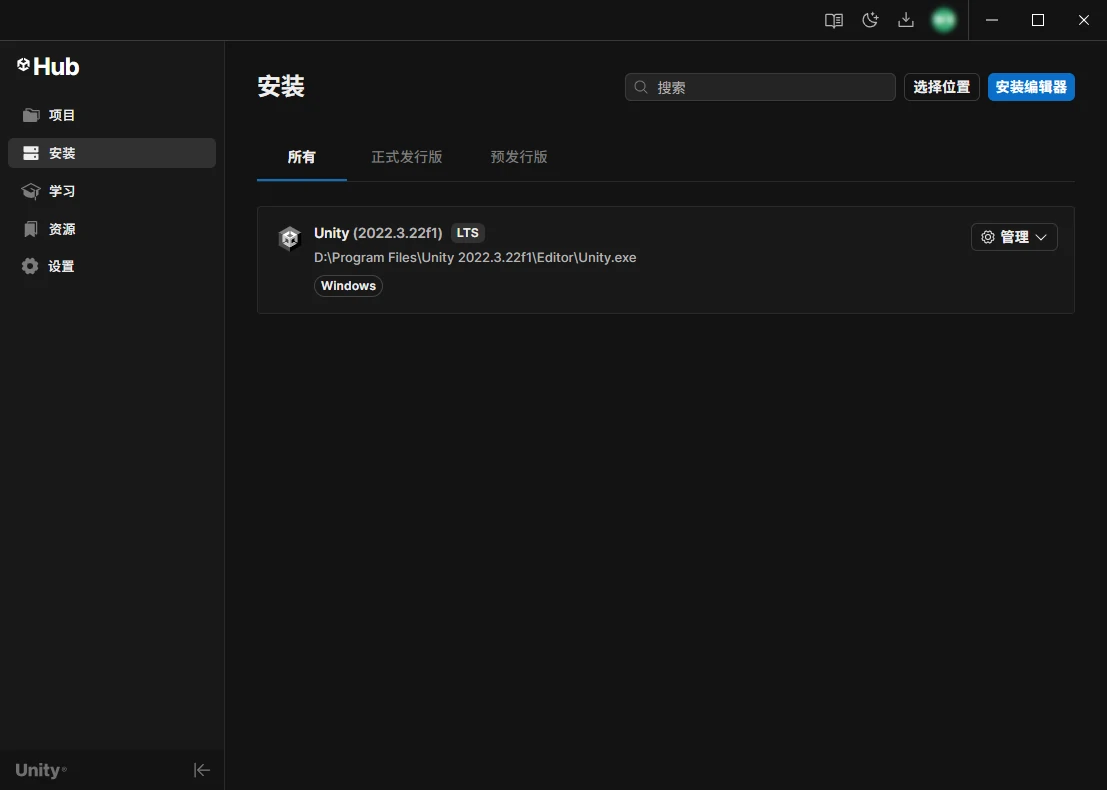Toggle dark mode with the moon icon
This screenshot has height=790, width=1107.
click(x=870, y=20)
